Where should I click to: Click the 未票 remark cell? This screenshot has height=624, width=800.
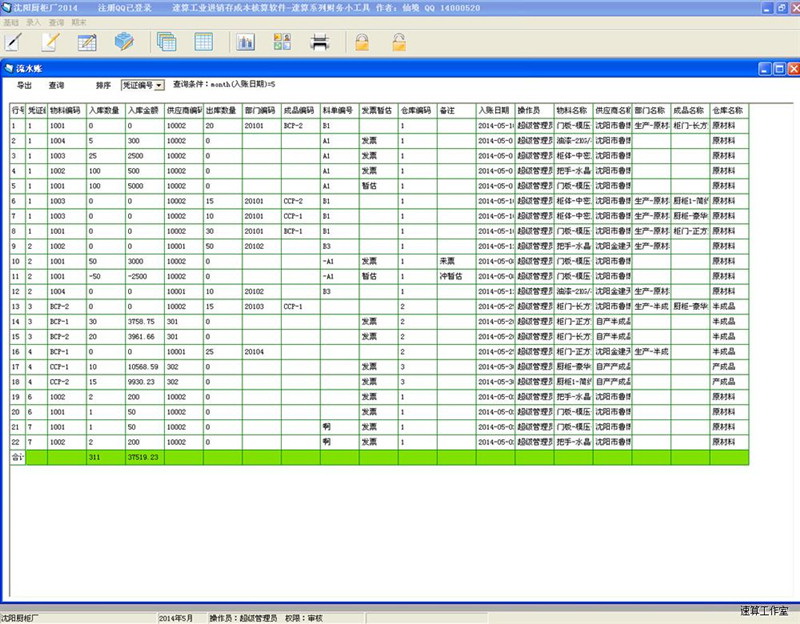coord(457,261)
